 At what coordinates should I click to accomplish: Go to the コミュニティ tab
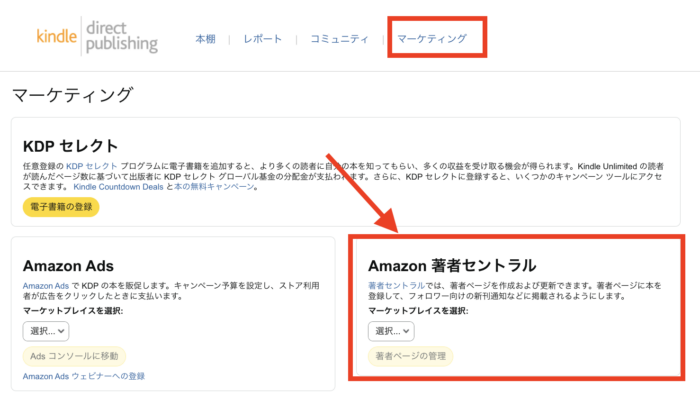point(339,39)
